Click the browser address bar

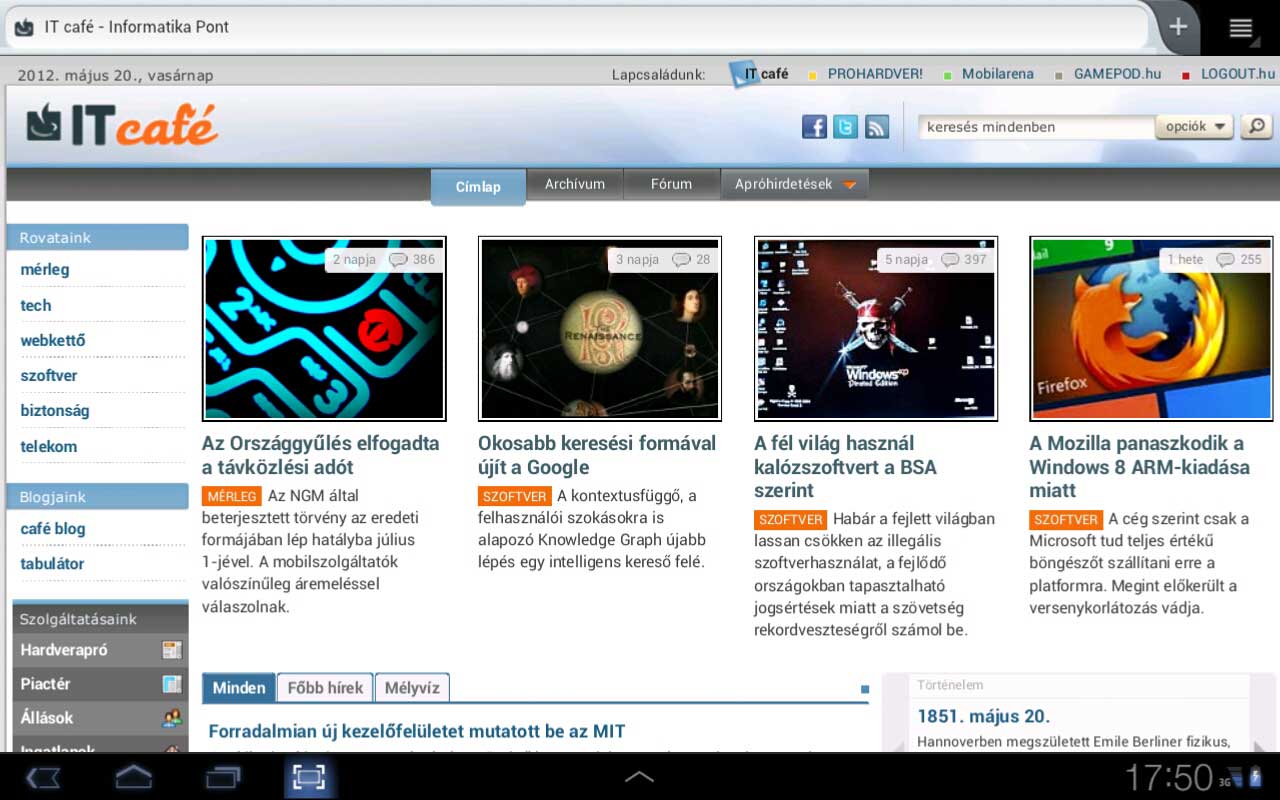click(x=575, y=27)
